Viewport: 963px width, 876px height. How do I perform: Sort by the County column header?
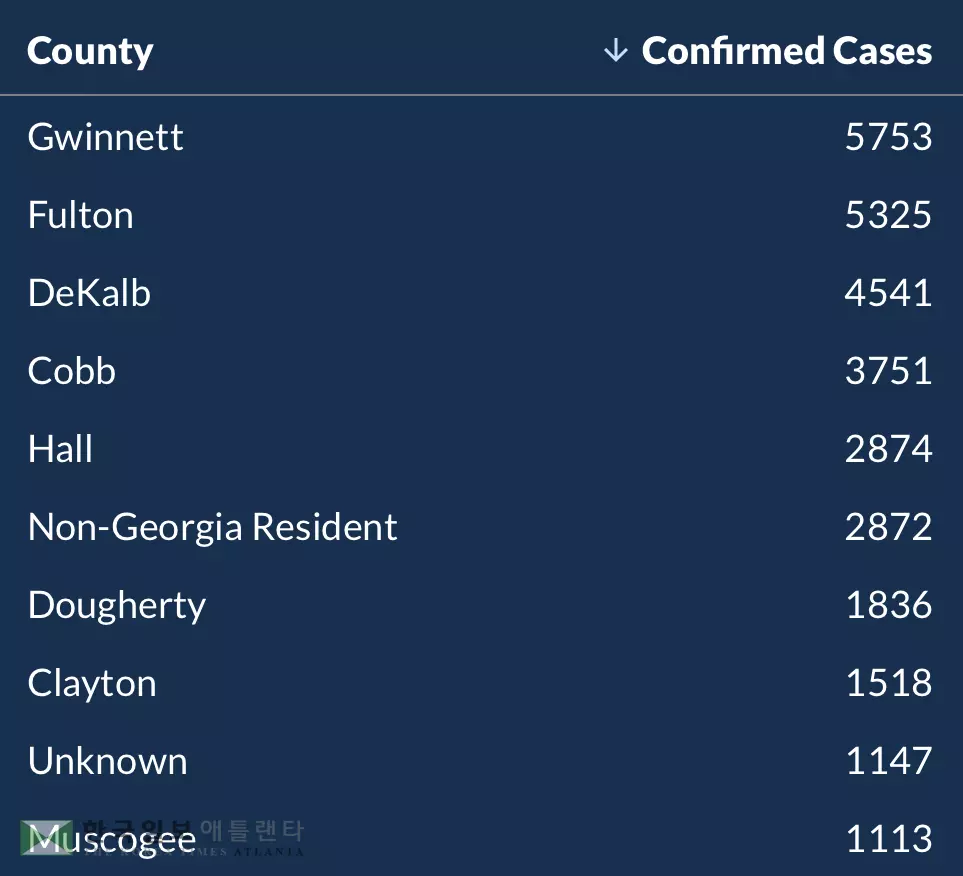[90, 51]
